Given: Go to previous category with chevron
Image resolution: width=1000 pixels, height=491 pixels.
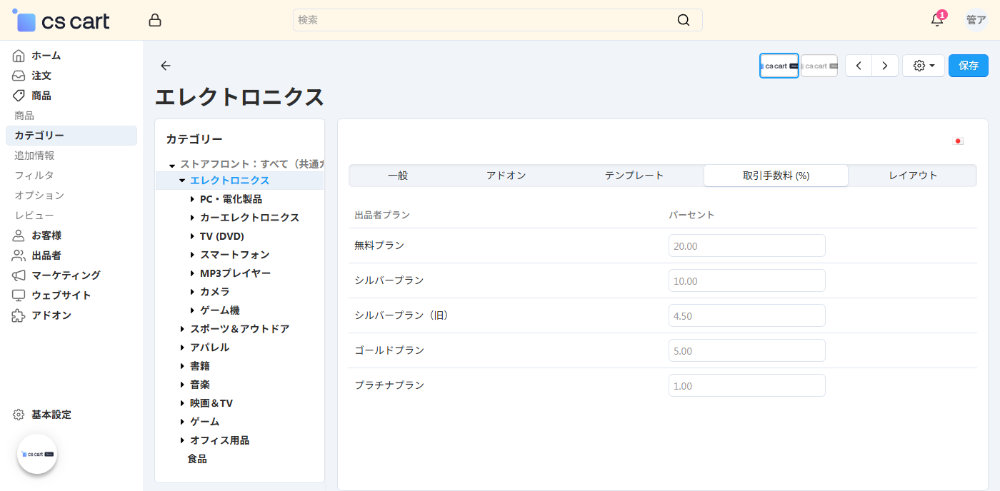Looking at the screenshot, I should [x=859, y=66].
